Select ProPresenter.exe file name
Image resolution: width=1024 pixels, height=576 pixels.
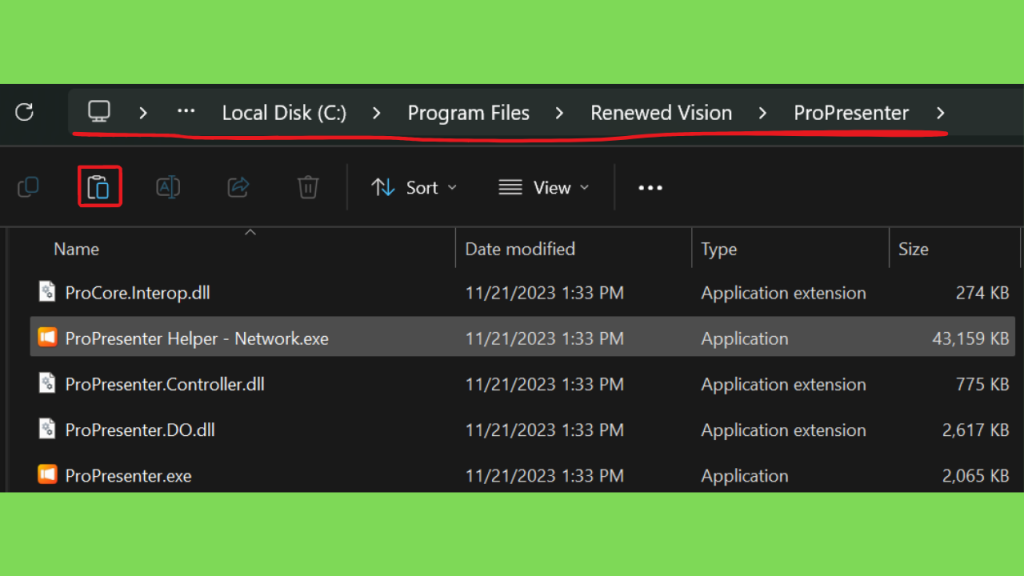coord(128,475)
